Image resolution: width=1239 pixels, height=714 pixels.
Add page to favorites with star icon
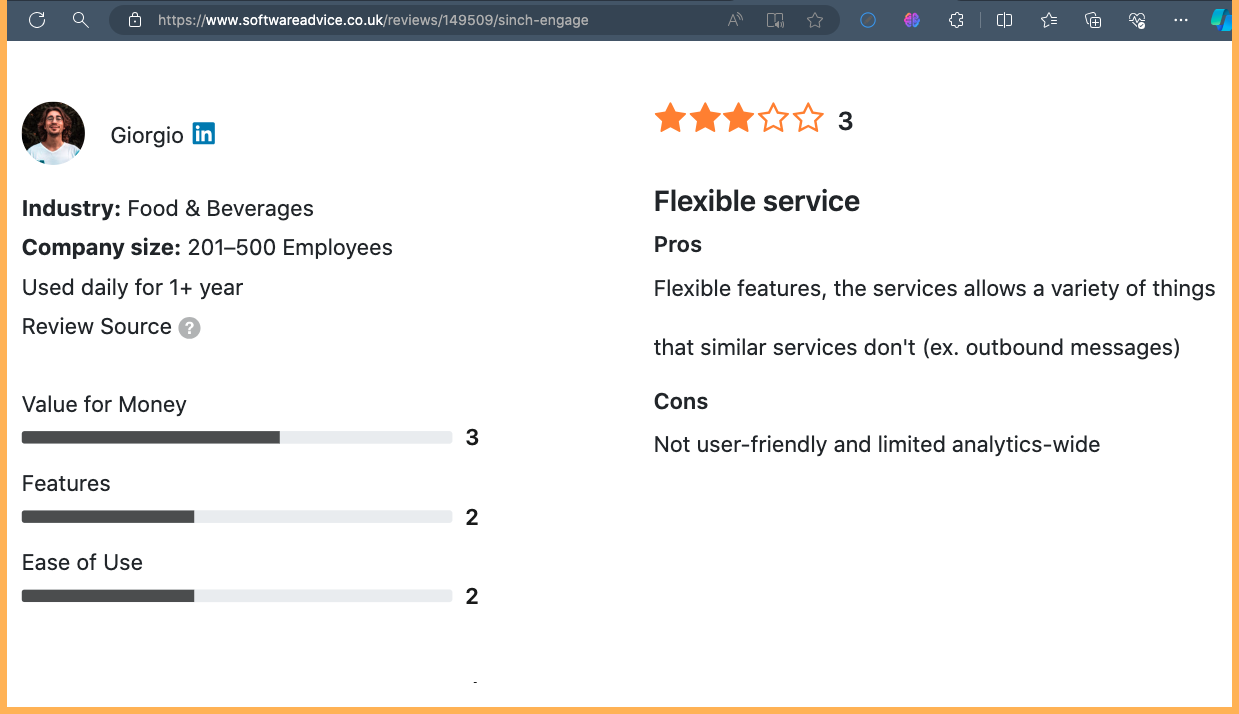tap(815, 20)
